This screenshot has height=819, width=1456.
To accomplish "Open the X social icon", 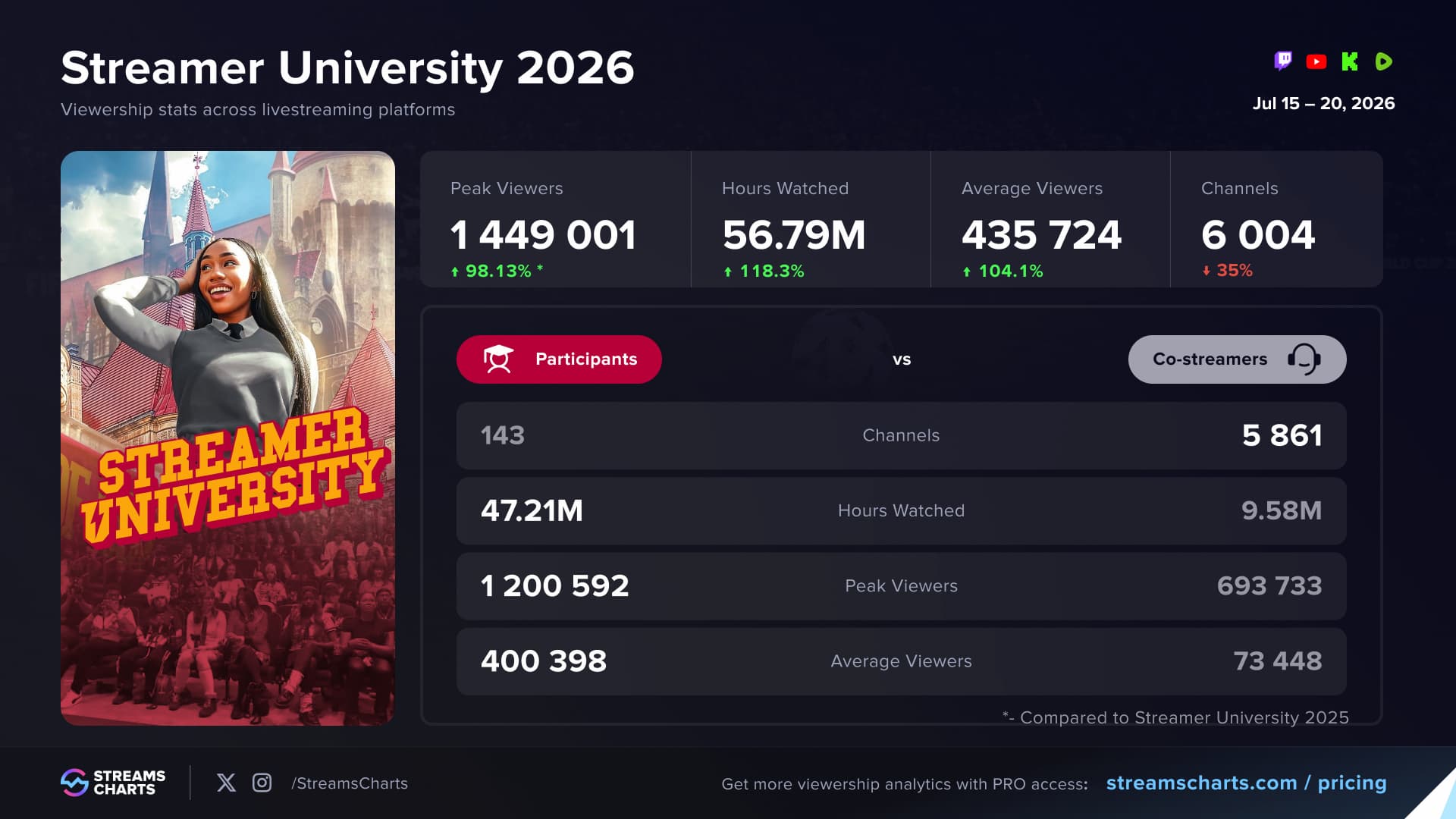I will tap(226, 783).
